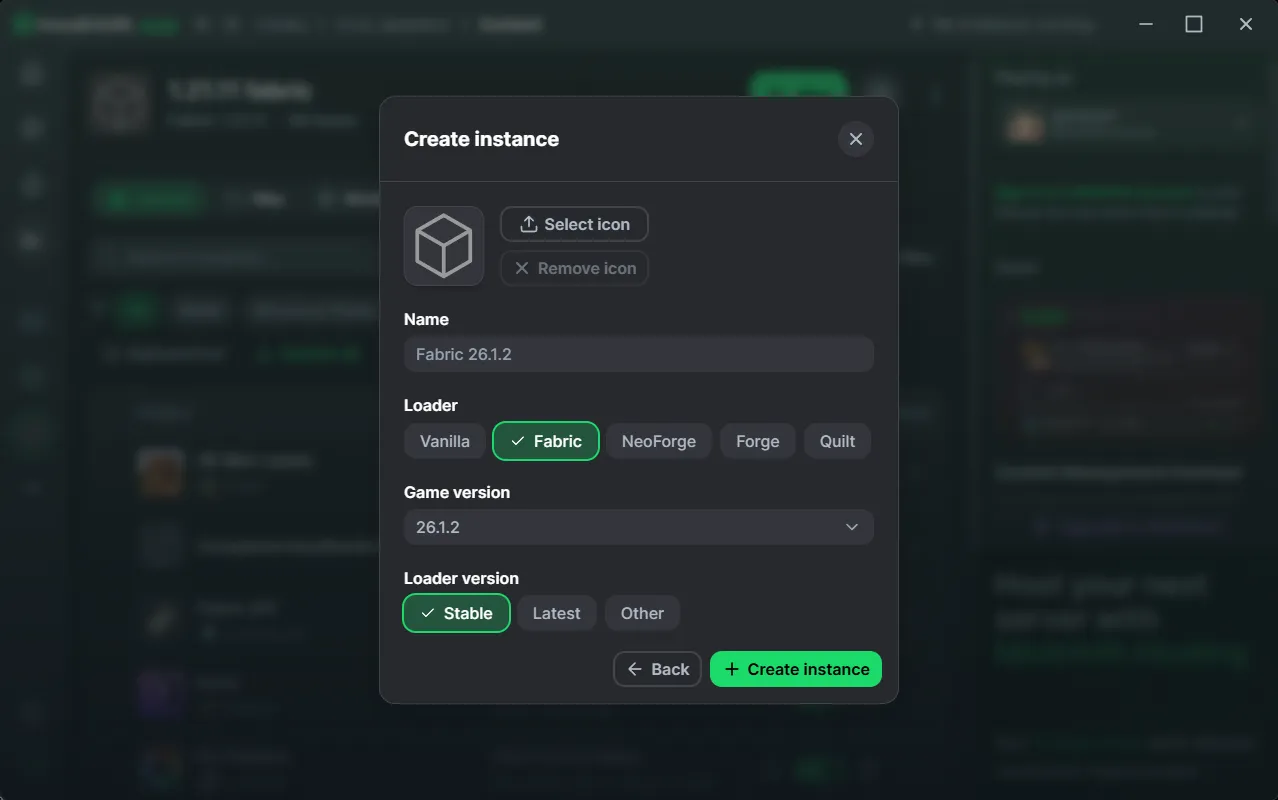Close the Create instance dialog
The width and height of the screenshot is (1278, 800).
[855, 139]
